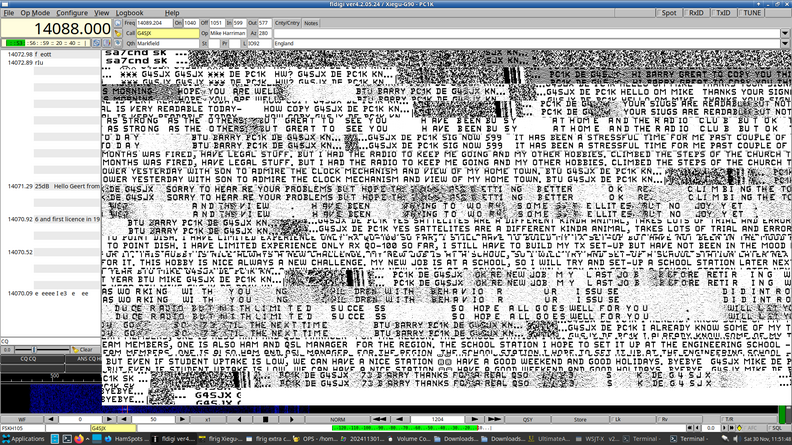The image size is (792, 445).
Task: Switch to the Notes tab
Action: 311,23
